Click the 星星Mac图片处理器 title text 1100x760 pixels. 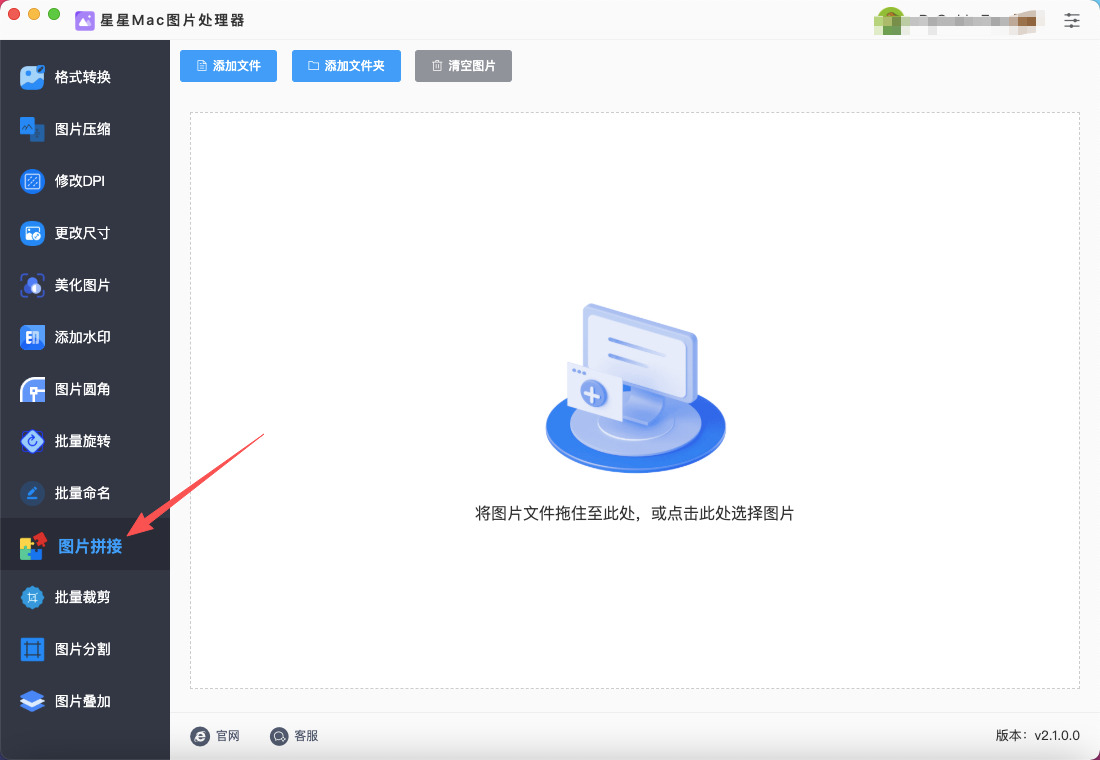[x=173, y=20]
